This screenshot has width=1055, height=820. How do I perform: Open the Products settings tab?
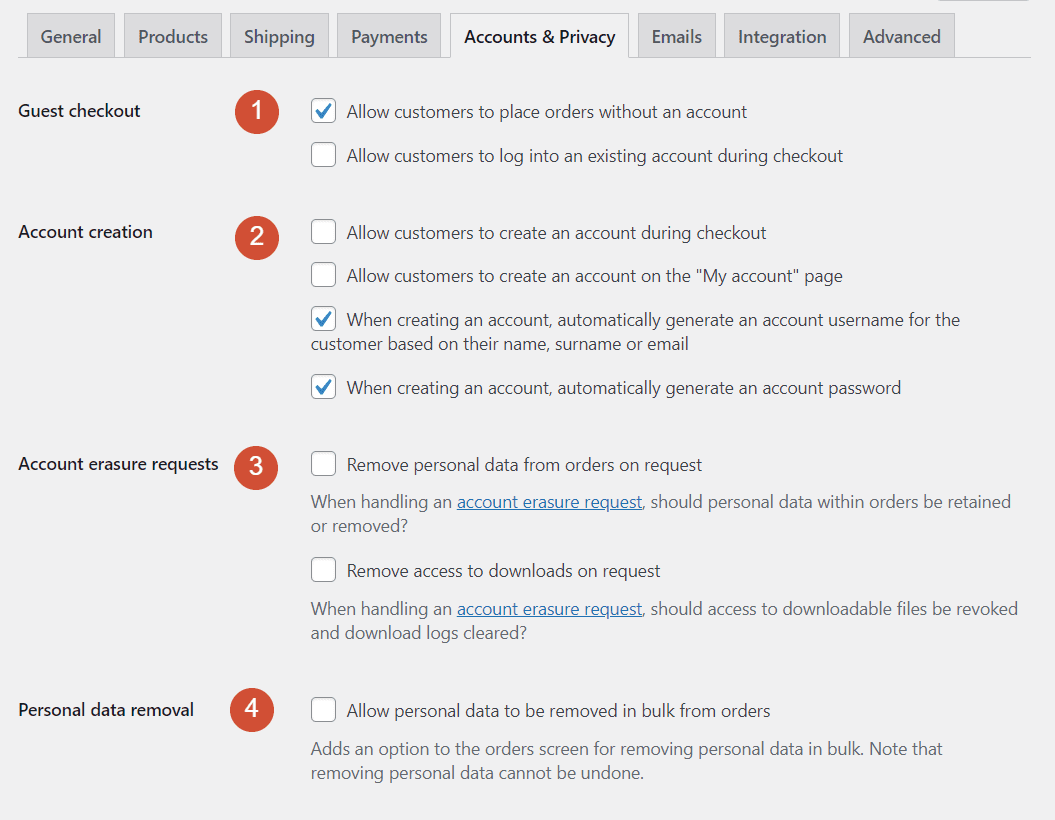pos(172,35)
